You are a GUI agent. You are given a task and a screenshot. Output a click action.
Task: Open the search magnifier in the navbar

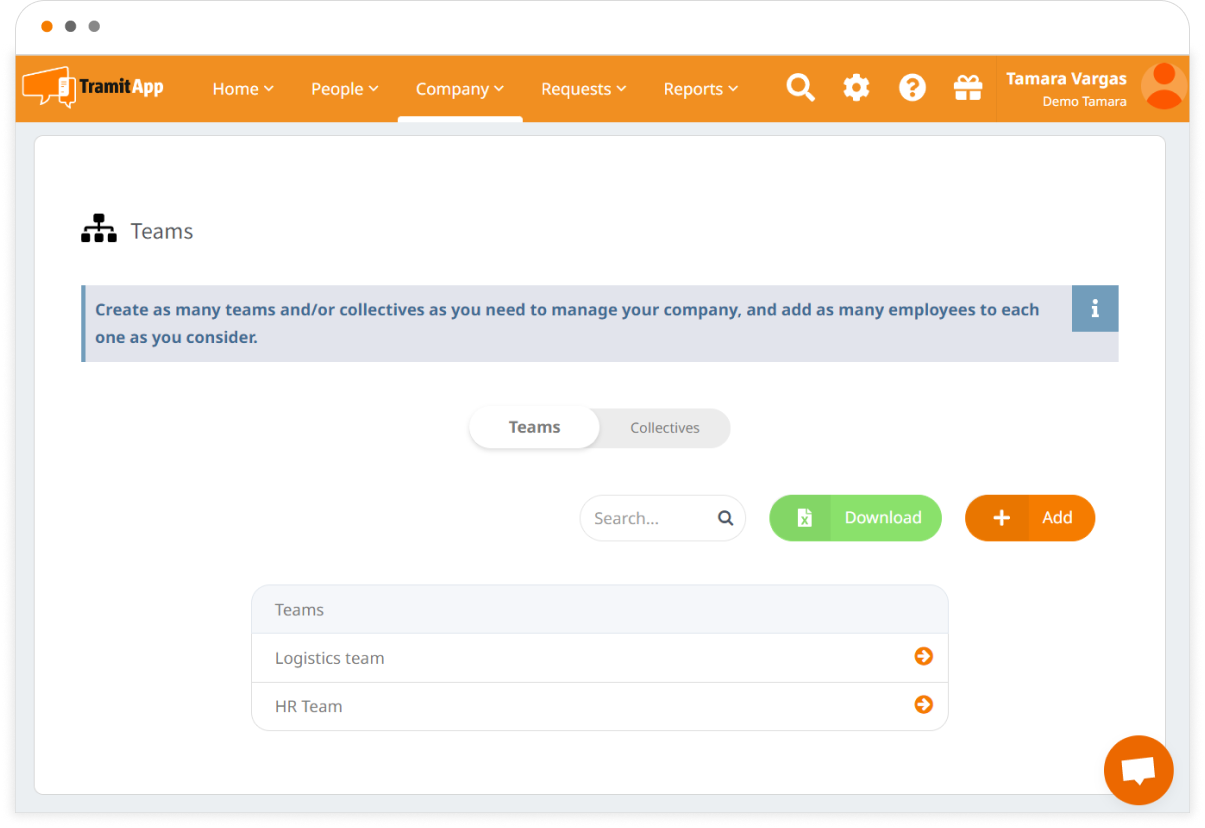click(800, 88)
